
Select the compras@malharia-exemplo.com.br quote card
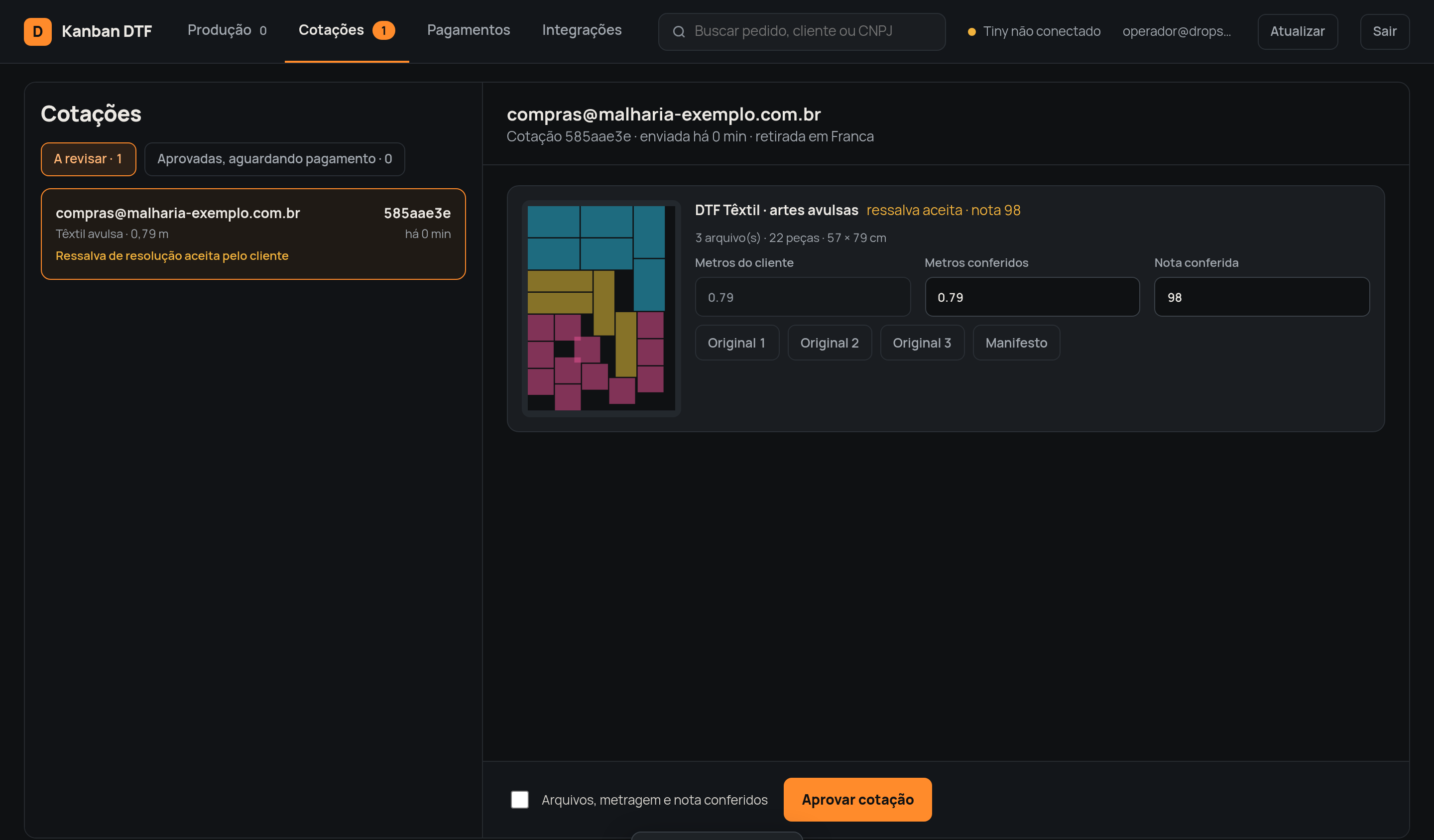click(x=253, y=234)
